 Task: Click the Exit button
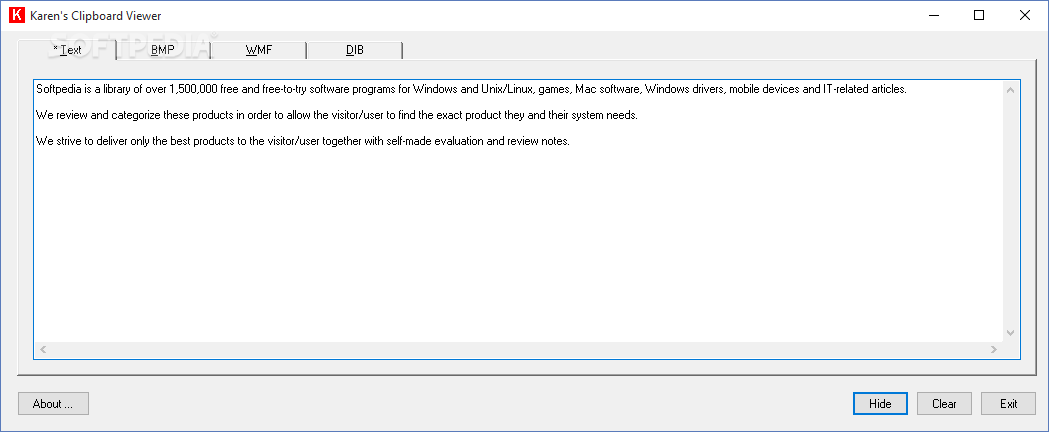[1008, 403]
